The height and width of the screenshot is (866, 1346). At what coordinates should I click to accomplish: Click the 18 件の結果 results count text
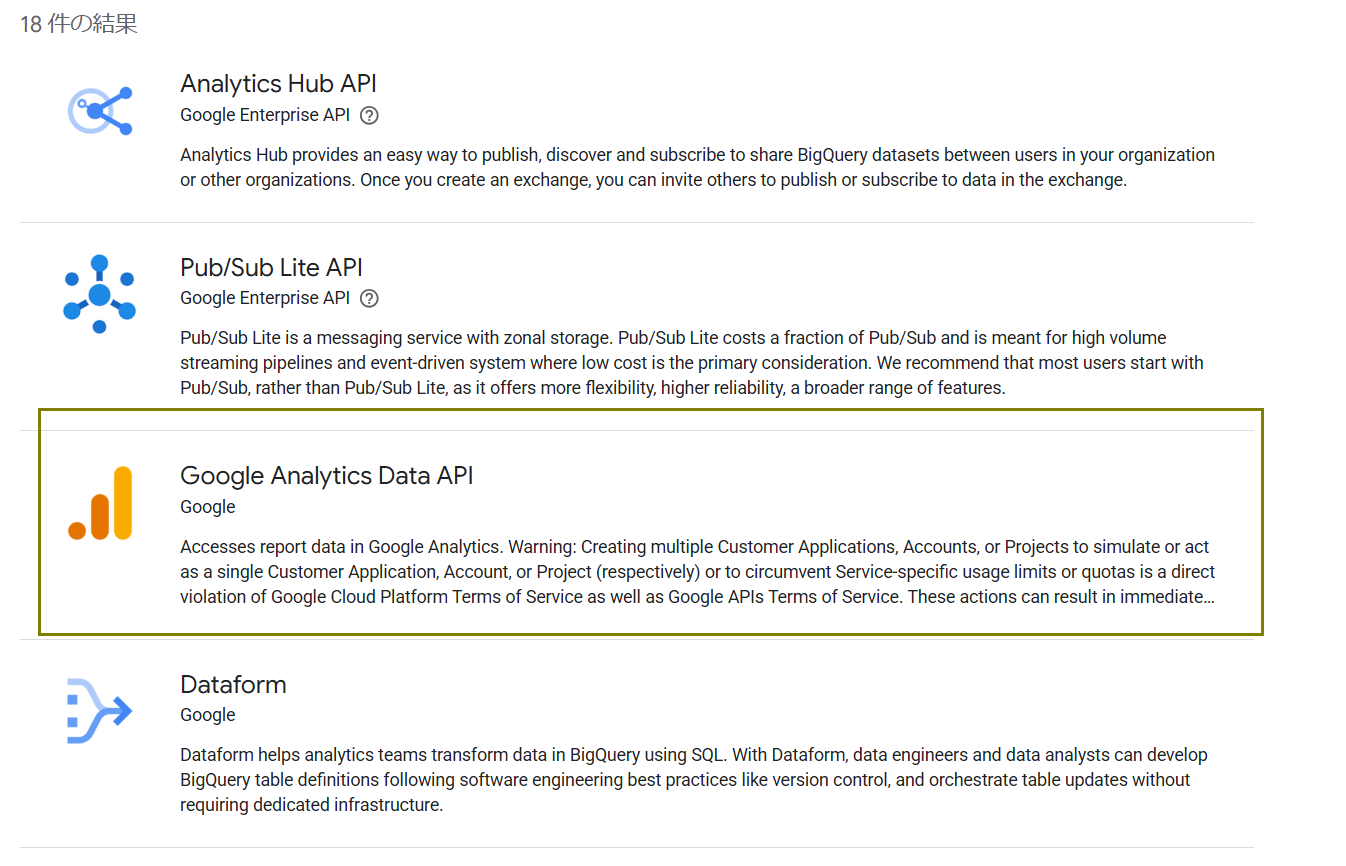coord(79,24)
